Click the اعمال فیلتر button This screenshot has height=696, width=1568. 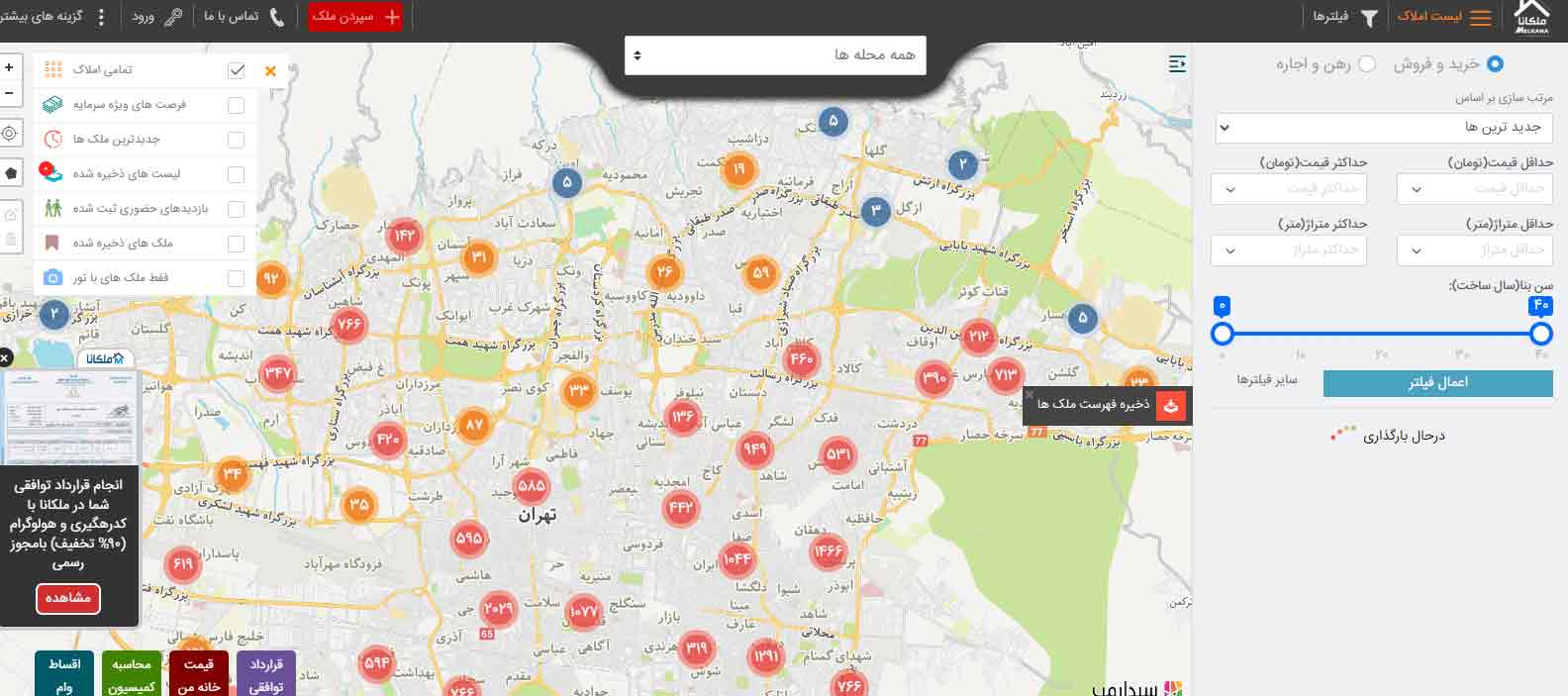[x=1438, y=383]
